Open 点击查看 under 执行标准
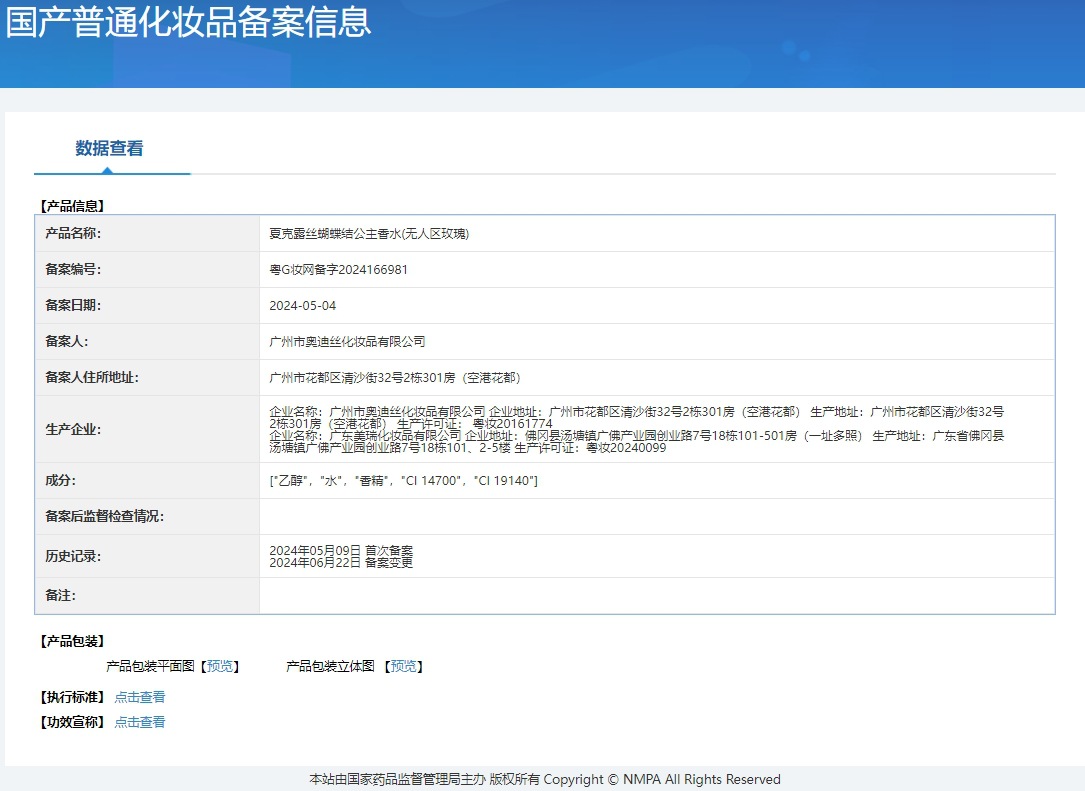Image resolution: width=1085 pixels, height=791 pixels. coord(139,696)
